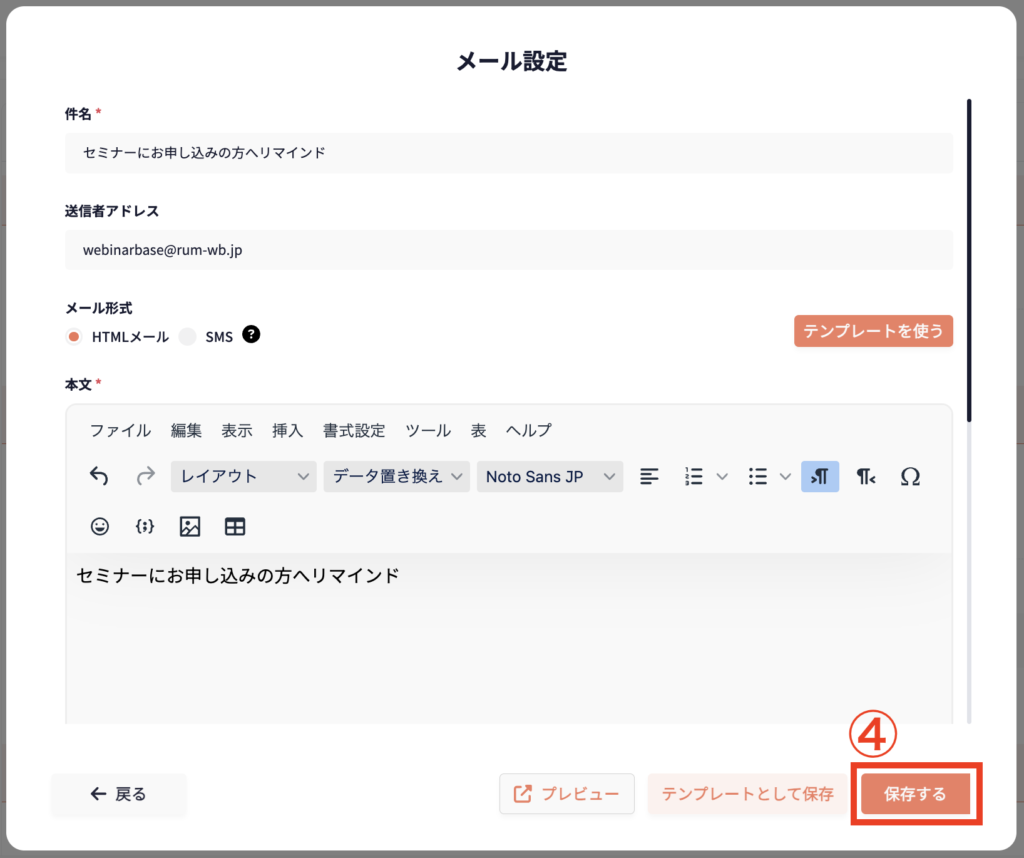Screen dimensions: 1024x858
Task: Insert special character with Omega icon
Action: (x=909, y=477)
